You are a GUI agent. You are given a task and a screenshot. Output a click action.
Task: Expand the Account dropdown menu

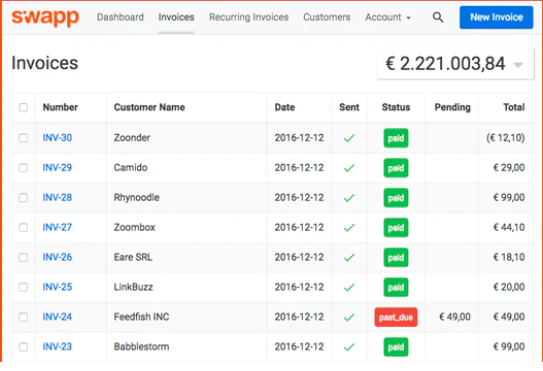pyautogui.click(x=388, y=17)
